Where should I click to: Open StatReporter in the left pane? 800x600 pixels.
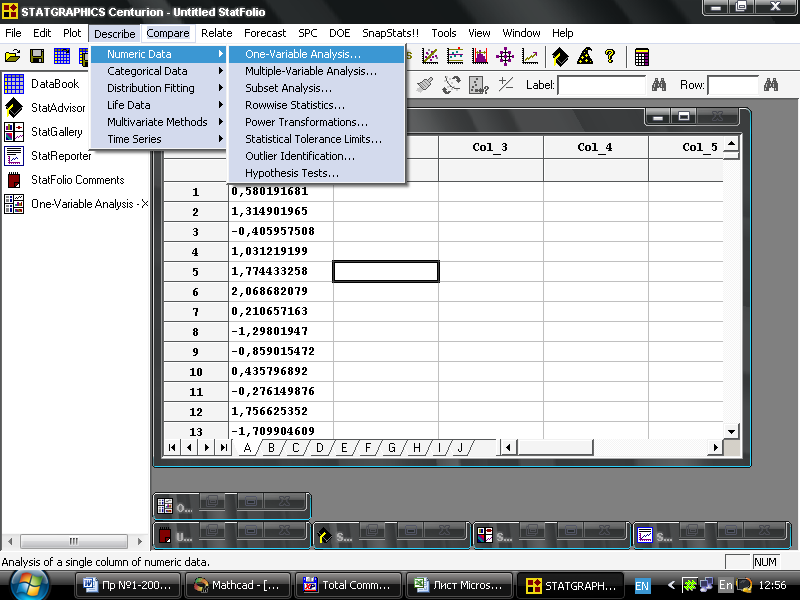click(48, 156)
